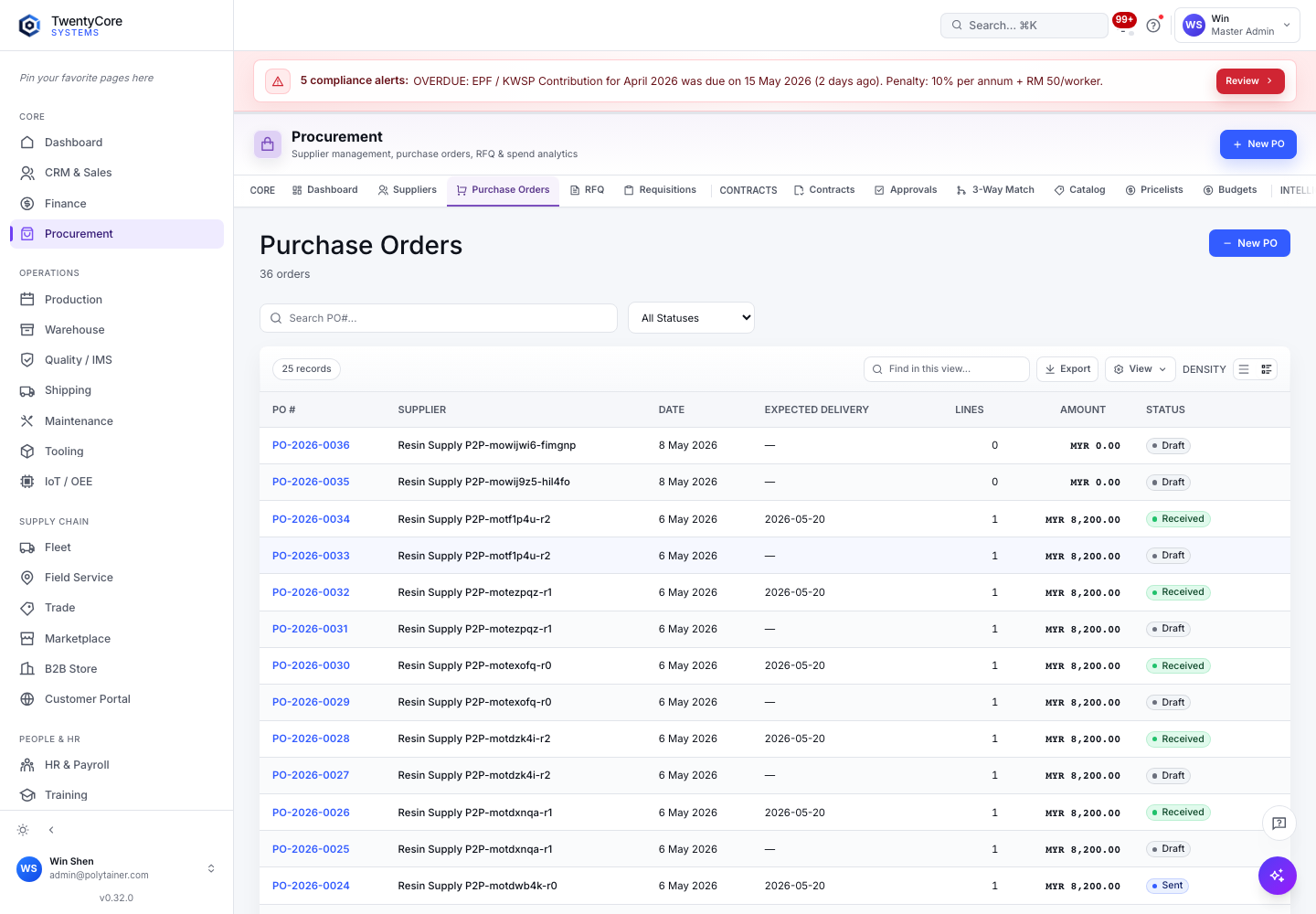Click the compliance alert warning triangle icon
1316x914 pixels.
pyautogui.click(x=278, y=81)
